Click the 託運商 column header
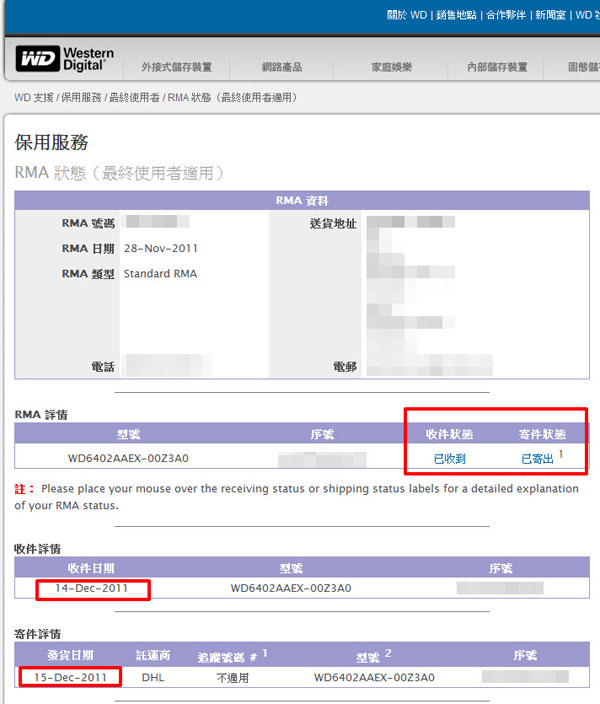The width and height of the screenshot is (600, 704). (x=153, y=655)
